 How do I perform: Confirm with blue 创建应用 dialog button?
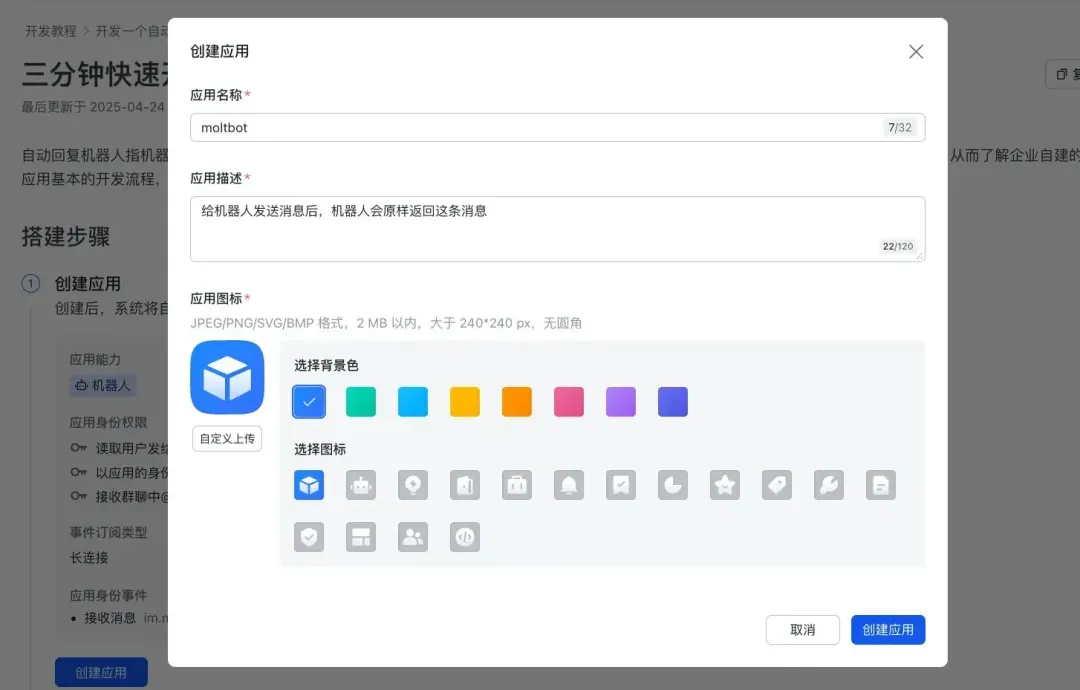[888, 630]
